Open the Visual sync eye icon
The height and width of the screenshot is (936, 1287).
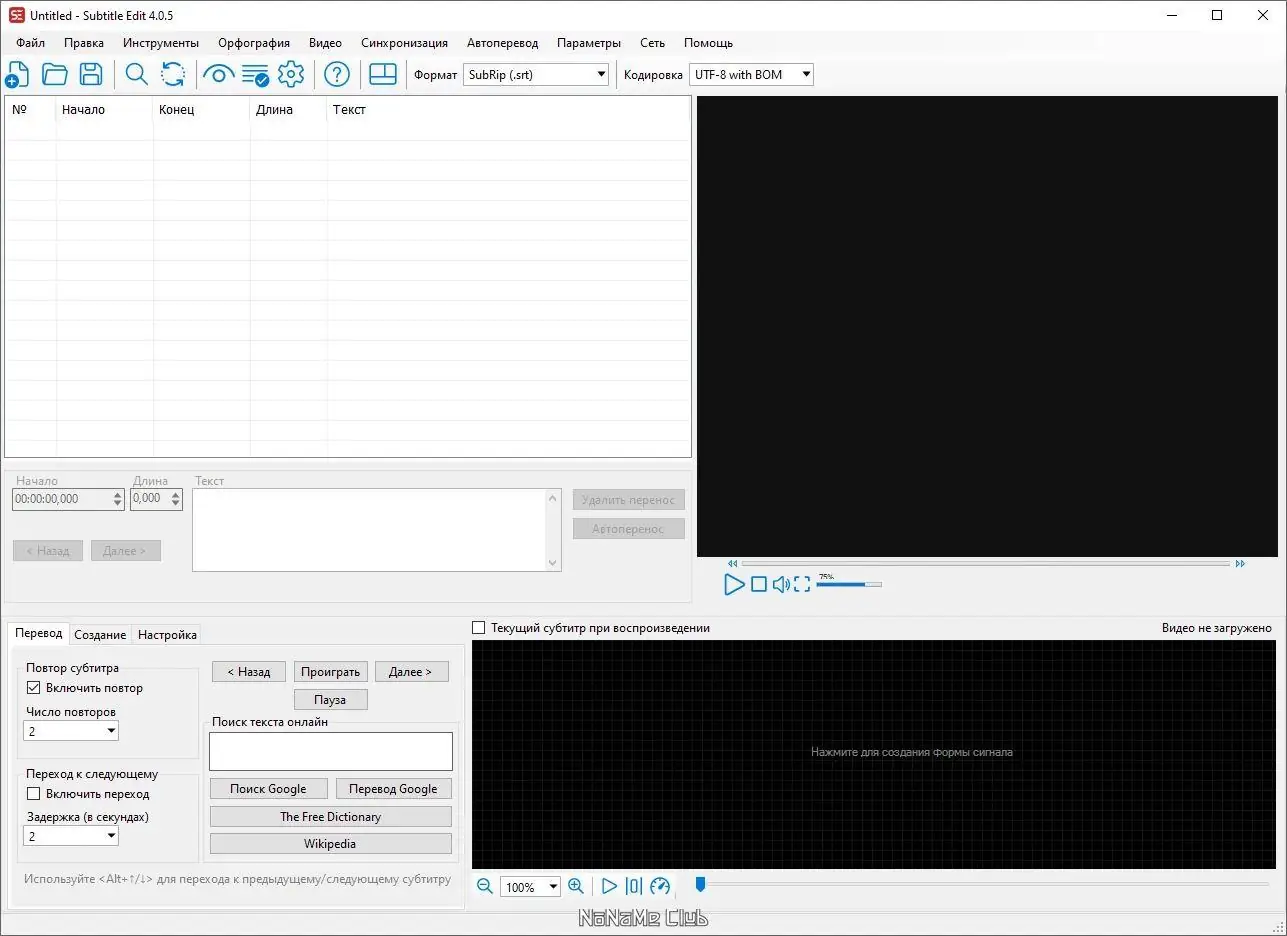pos(218,74)
